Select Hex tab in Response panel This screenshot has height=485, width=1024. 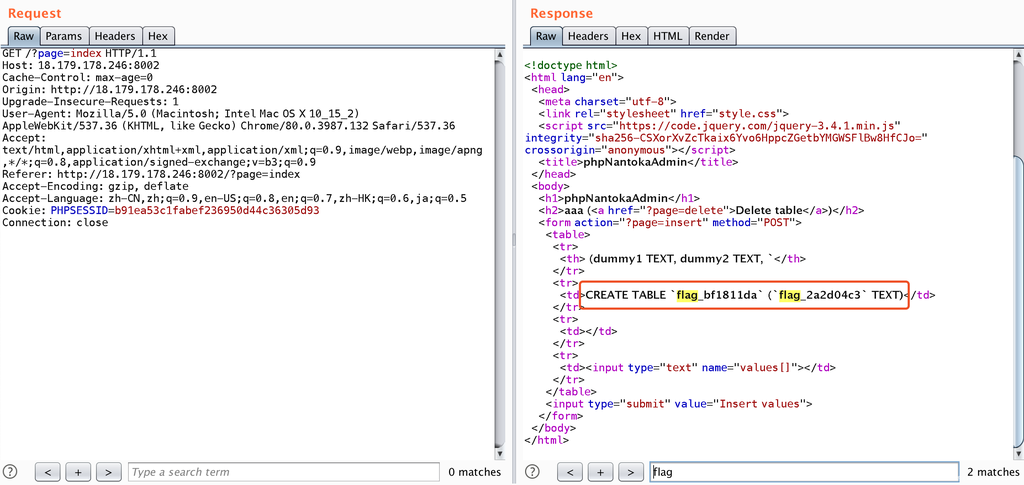point(631,36)
